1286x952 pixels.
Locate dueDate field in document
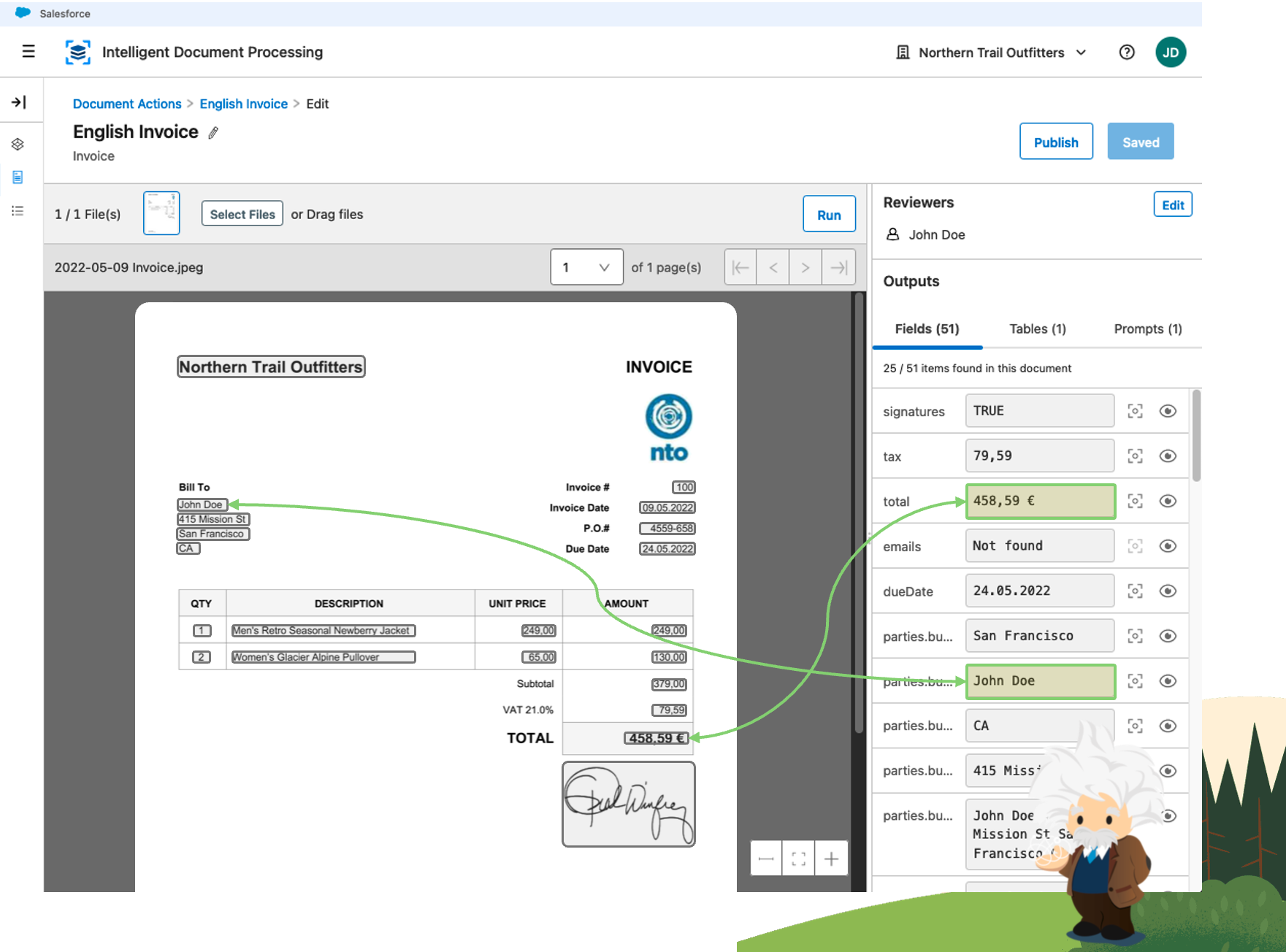[1135, 591]
